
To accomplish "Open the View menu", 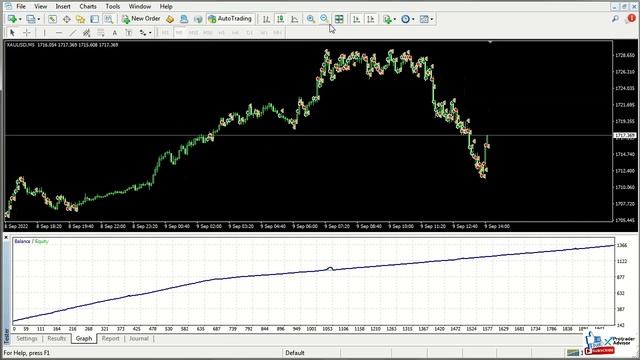I will (x=40, y=7).
